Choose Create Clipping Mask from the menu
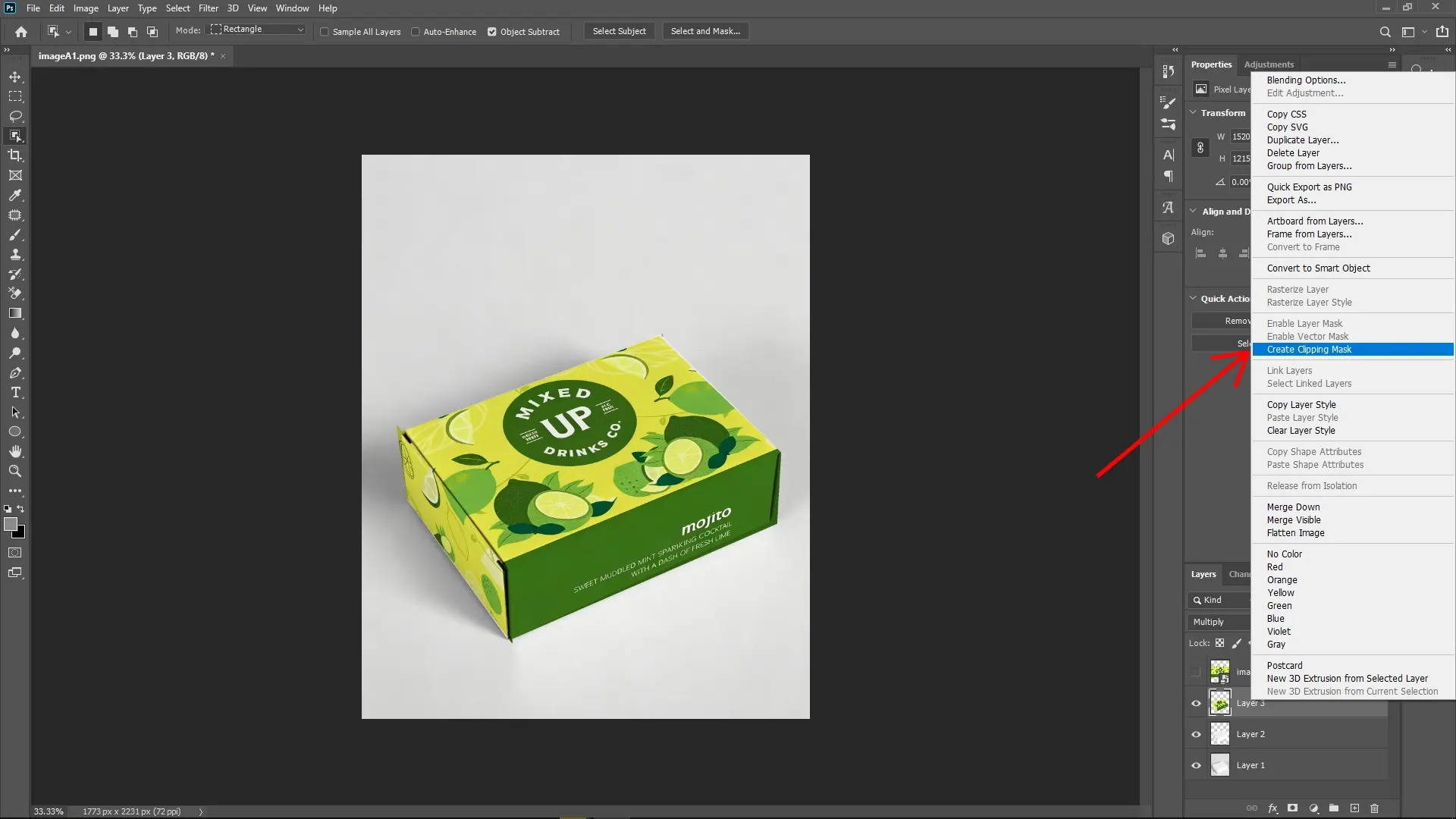The width and height of the screenshot is (1456, 819). 1309,350
